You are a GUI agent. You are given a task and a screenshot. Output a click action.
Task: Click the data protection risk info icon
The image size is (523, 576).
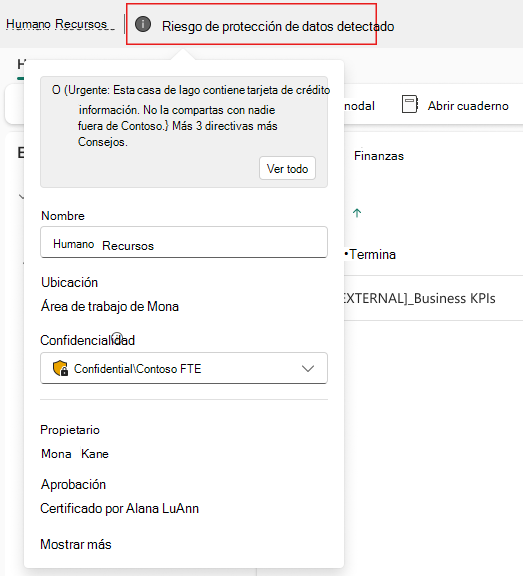click(143, 24)
